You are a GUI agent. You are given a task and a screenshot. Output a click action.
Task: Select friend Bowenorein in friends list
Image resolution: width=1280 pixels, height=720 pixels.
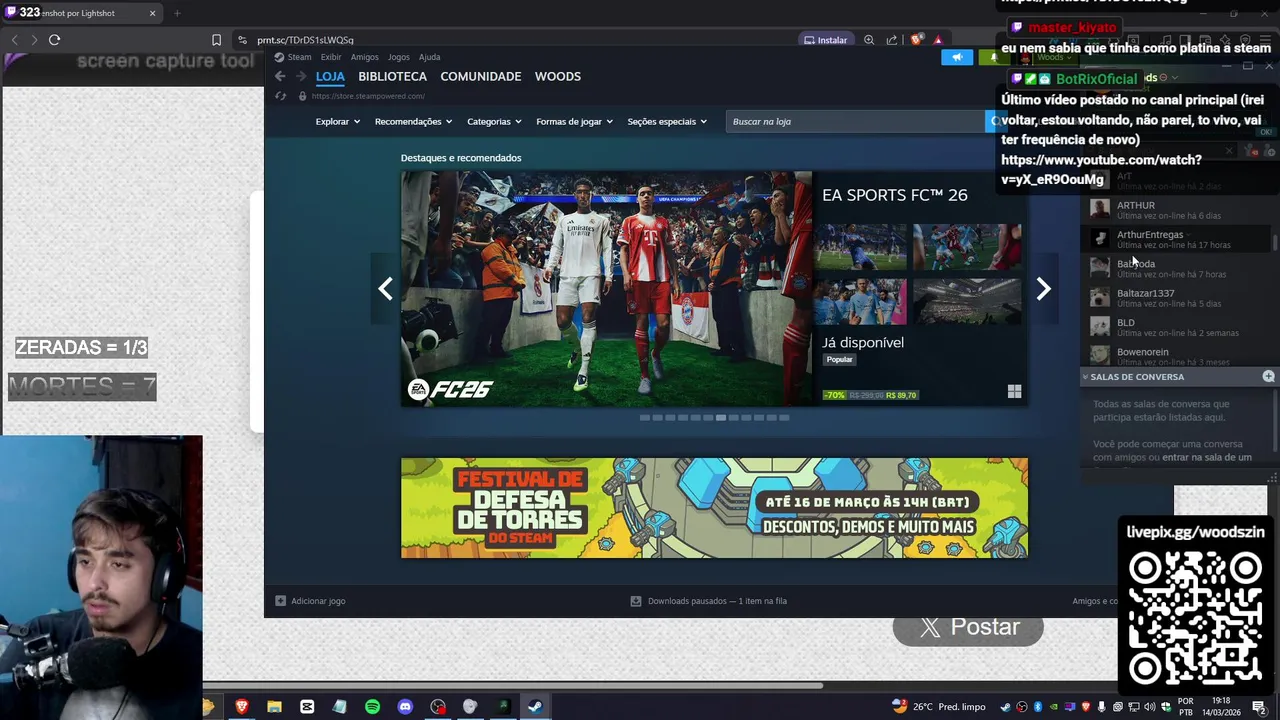[x=1180, y=354]
